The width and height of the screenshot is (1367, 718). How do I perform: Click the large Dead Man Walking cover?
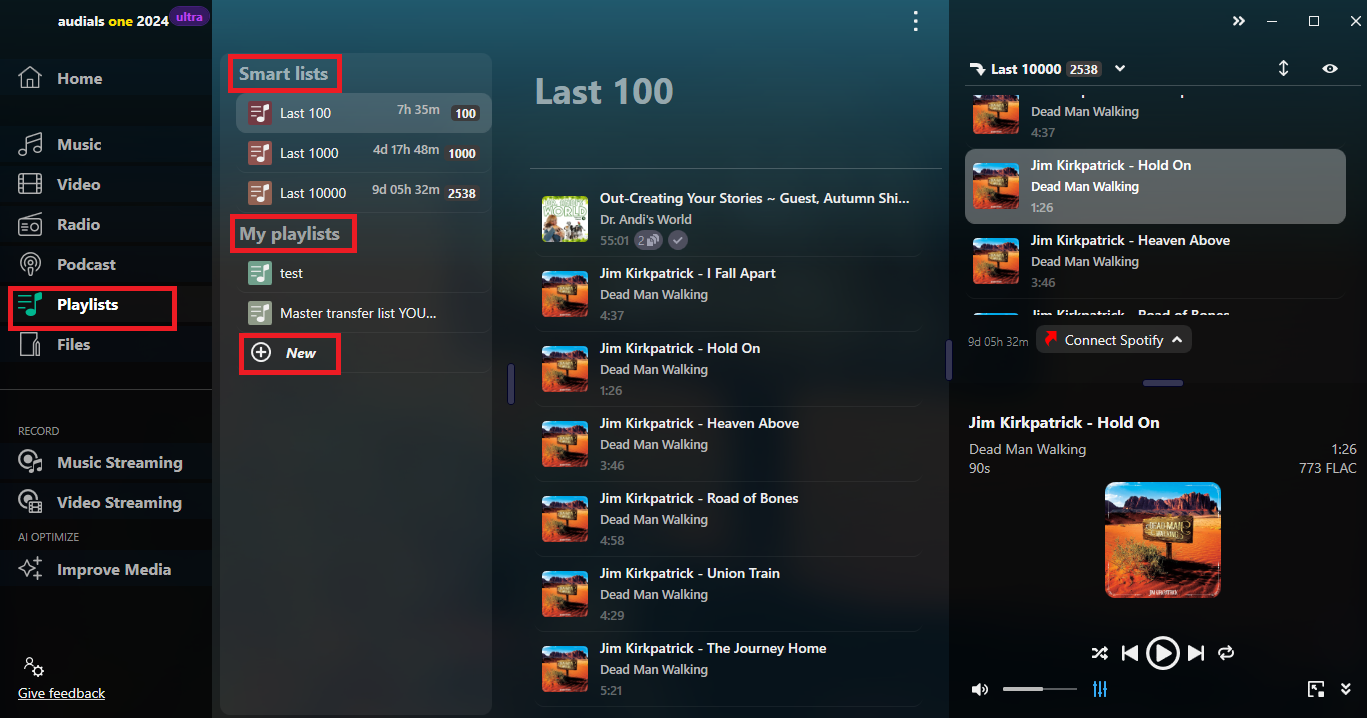tap(1163, 540)
